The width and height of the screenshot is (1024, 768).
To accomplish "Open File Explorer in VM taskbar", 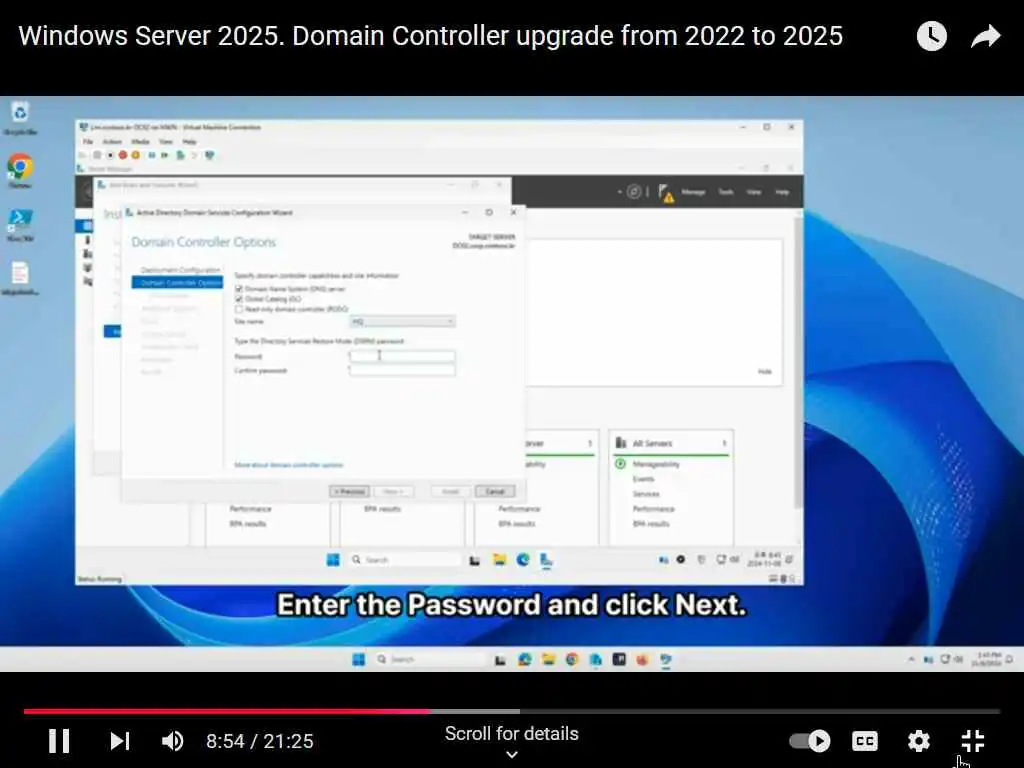I will (500, 560).
